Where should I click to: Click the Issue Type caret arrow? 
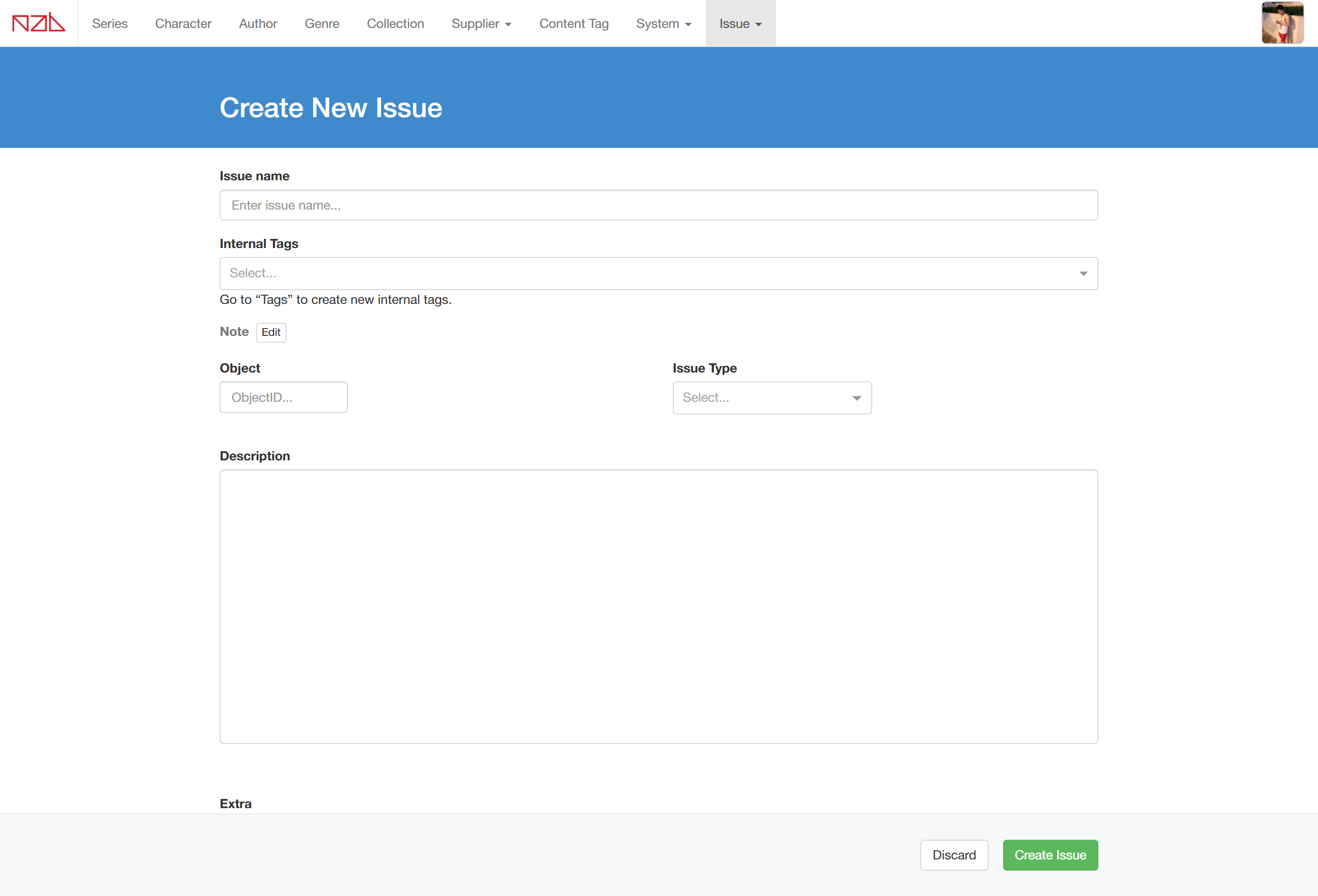point(856,398)
